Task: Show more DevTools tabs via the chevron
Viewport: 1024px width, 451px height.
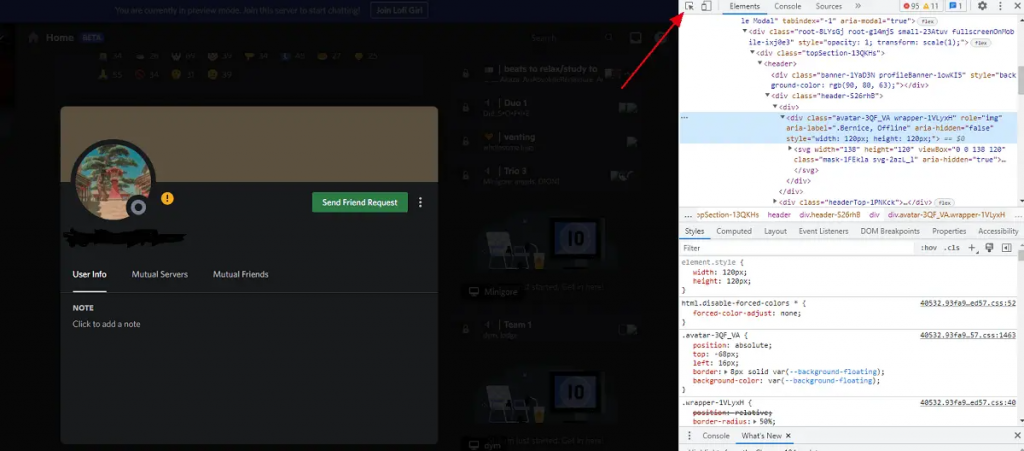Action: [858, 6]
